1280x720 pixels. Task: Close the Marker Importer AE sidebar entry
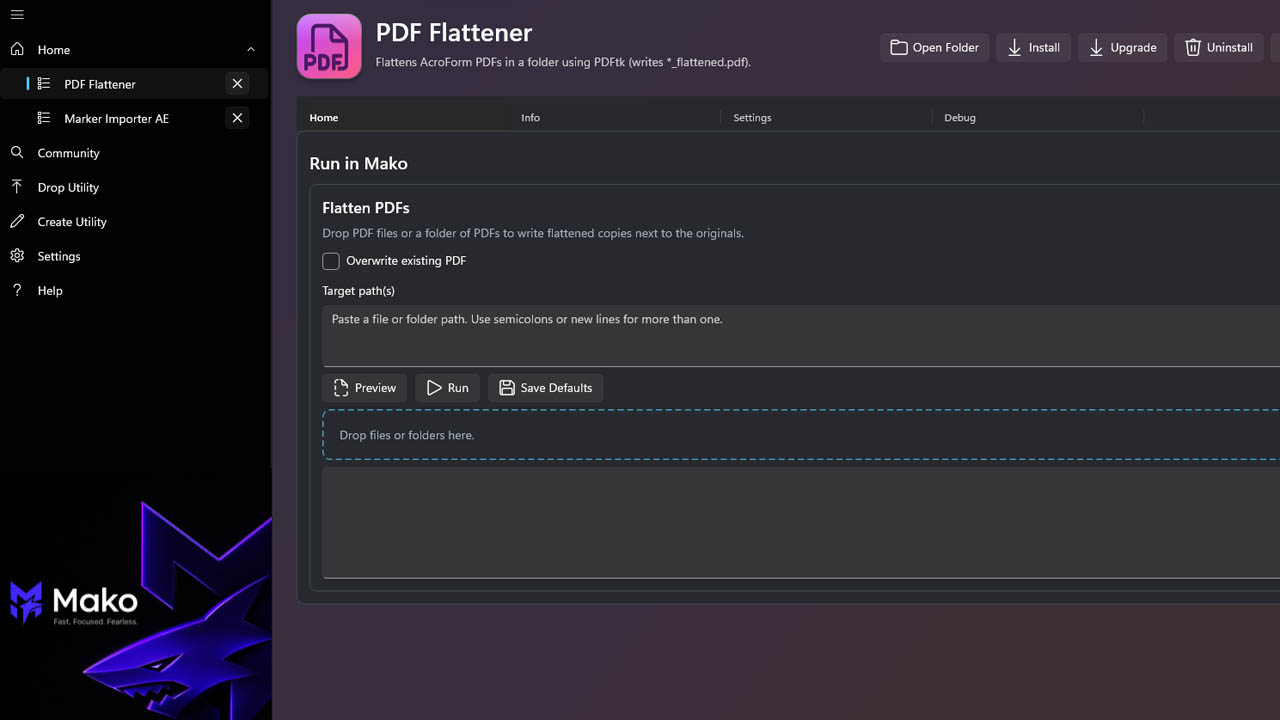(x=237, y=118)
